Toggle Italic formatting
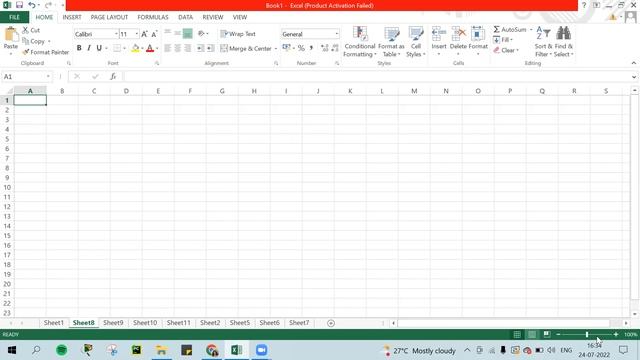Screen dimensions: 640x360 click(89, 48)
